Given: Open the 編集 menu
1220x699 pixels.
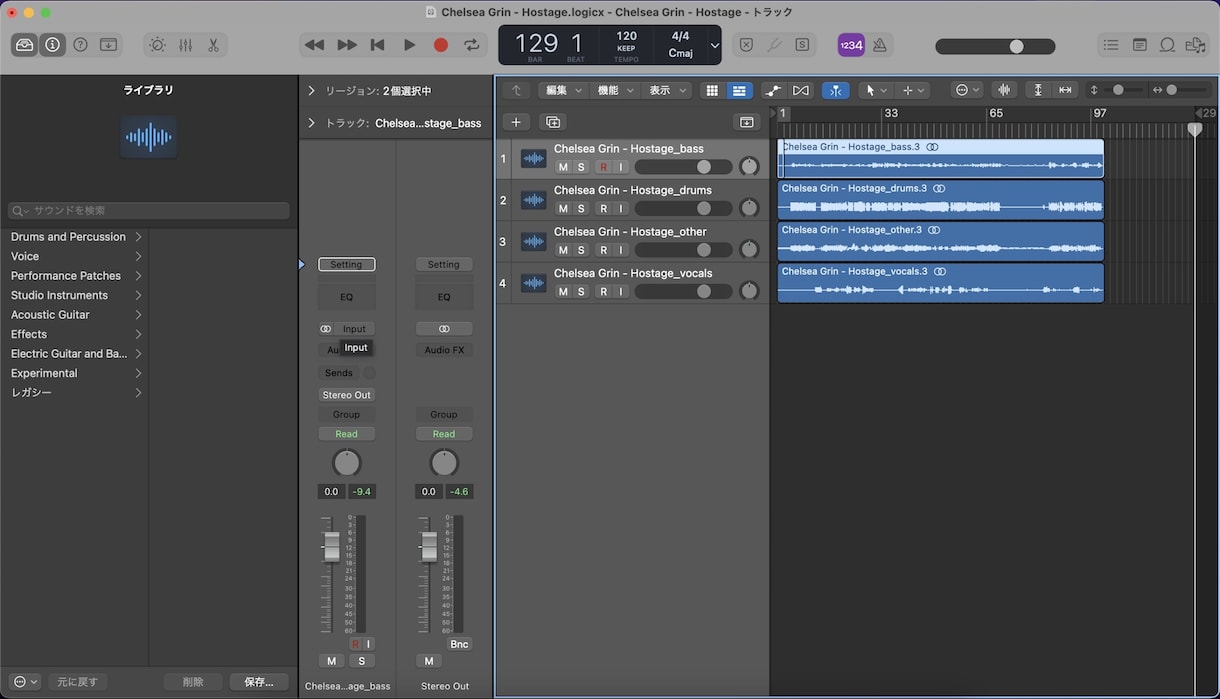Looking at the screenshot, I should coord(564,90).
